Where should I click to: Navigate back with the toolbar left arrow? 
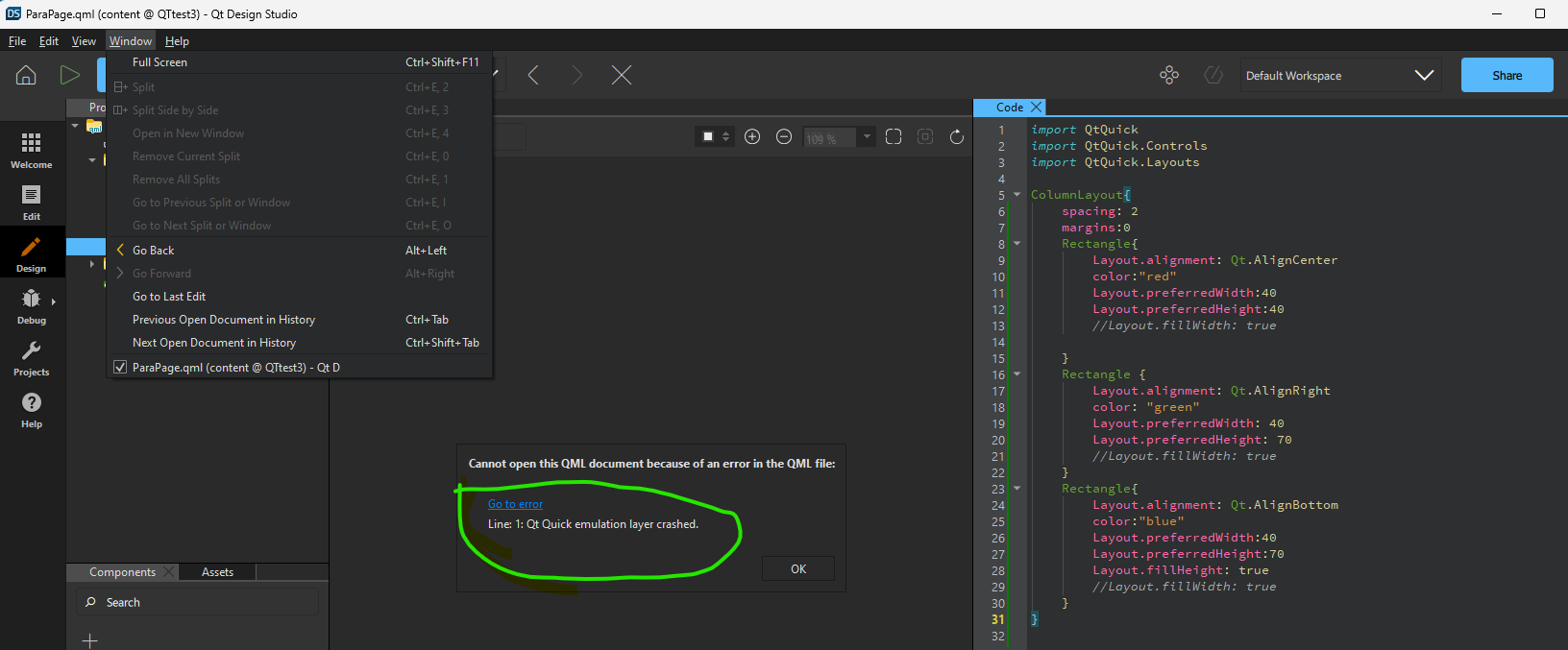point(533,75)
